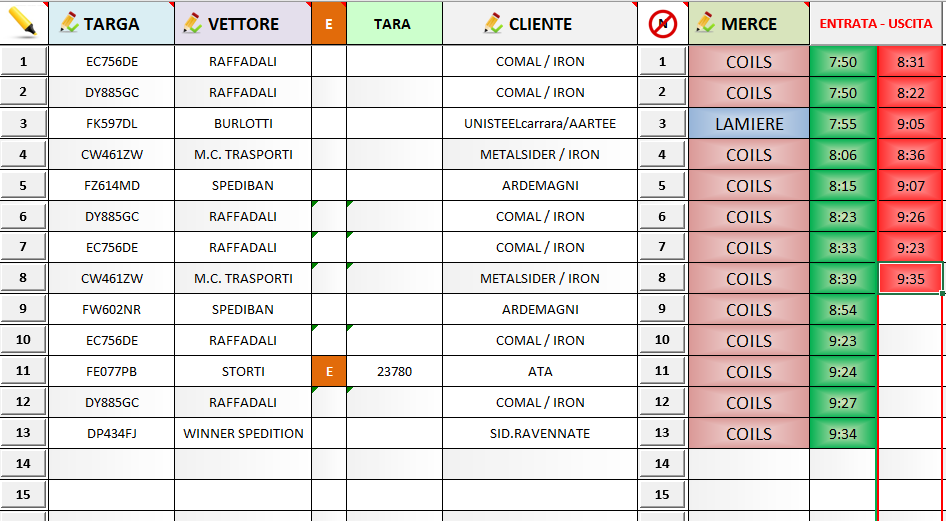Select ARDEMAGNI cliente in row 5
Image resolution: width=946 pixels, height=521 pixels.
point(540,185)
